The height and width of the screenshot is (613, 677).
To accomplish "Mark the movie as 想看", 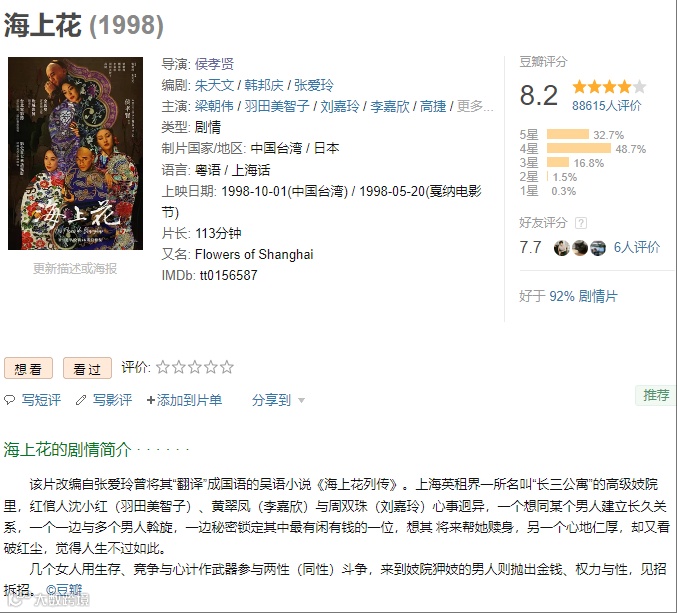I will tap(28, 368).
